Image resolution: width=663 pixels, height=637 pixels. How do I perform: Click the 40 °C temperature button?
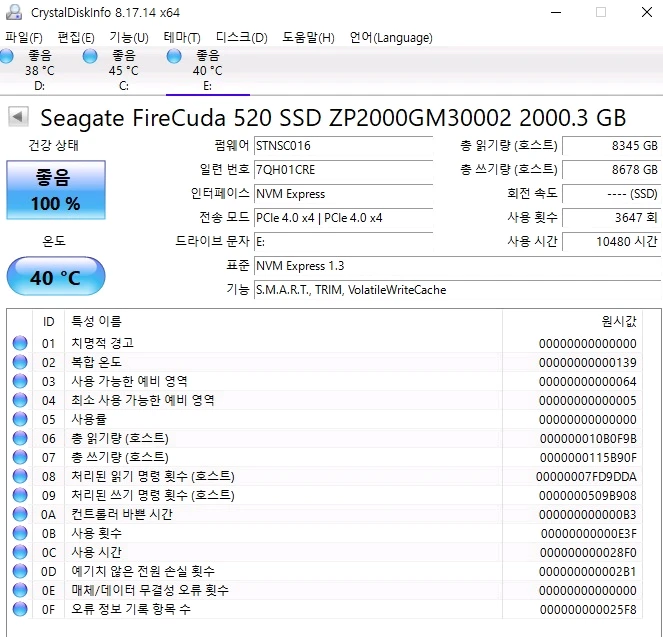[x=56, y=276]
